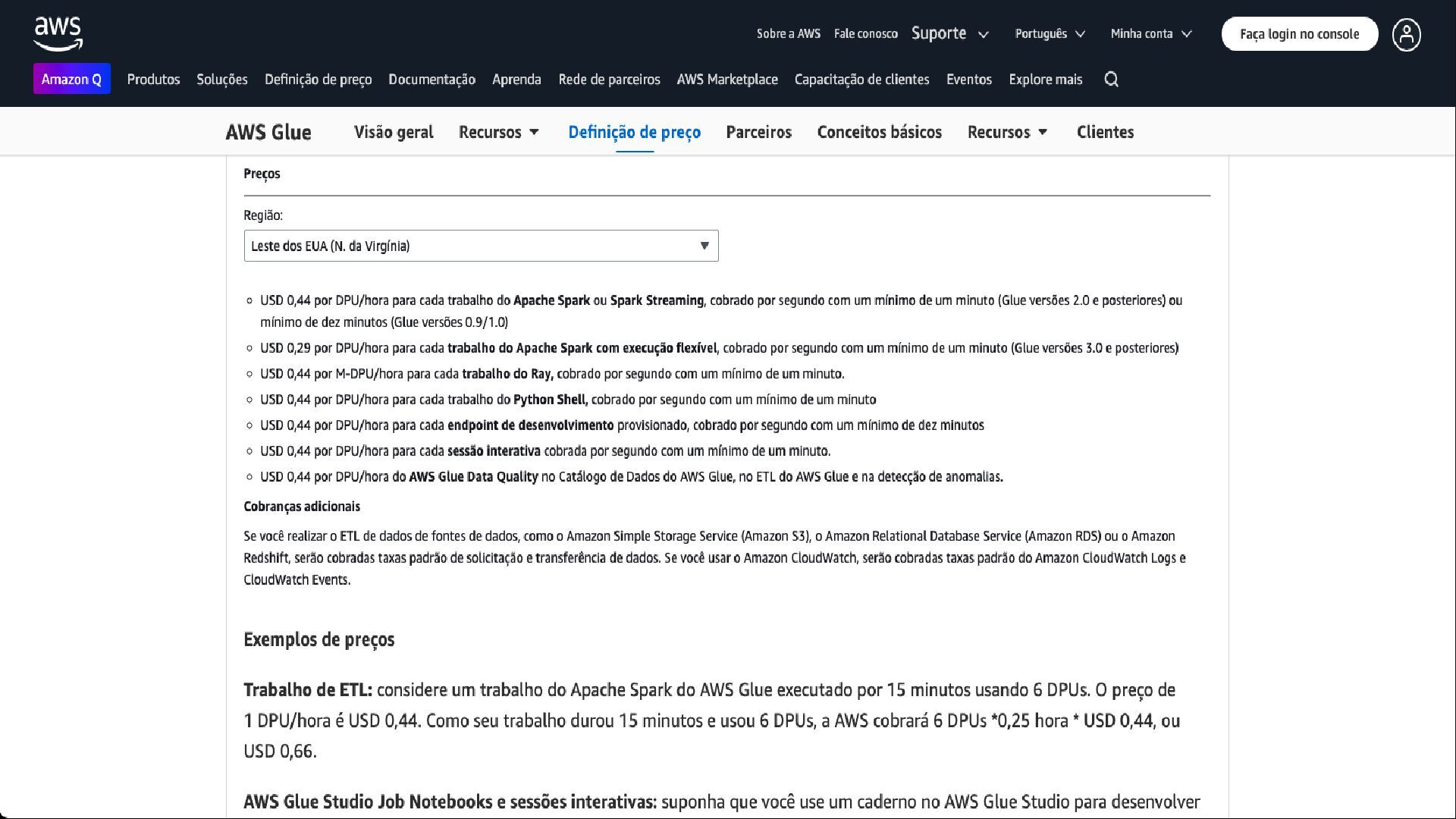Open the Parceiros tab

tap(758, 132)
